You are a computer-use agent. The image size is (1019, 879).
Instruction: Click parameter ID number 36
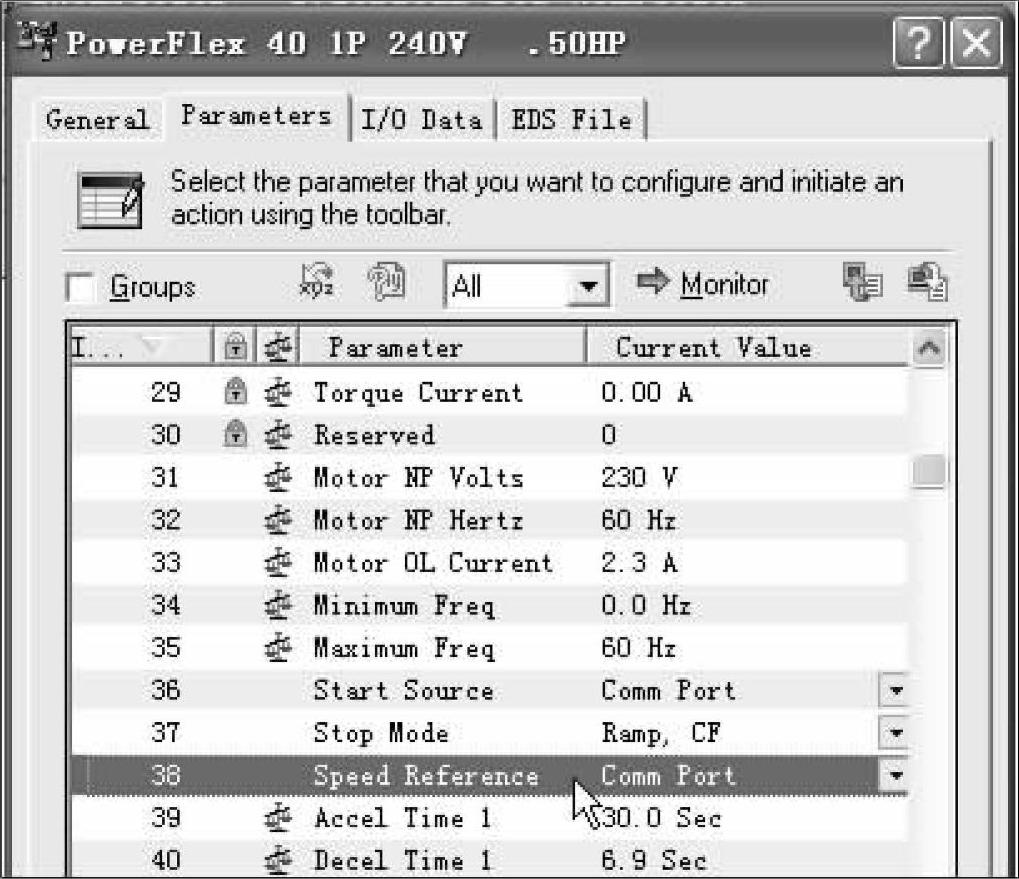pyautogui.click(x=165, y=690)
